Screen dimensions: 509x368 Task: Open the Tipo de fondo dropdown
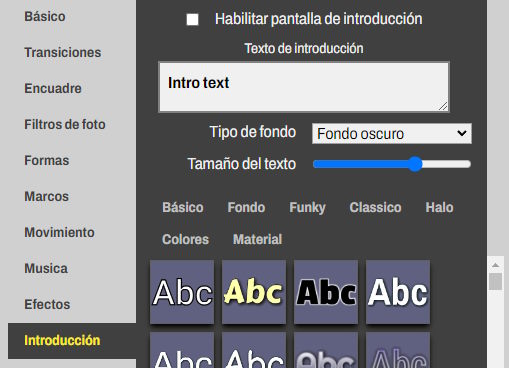(x=392, y=134)
